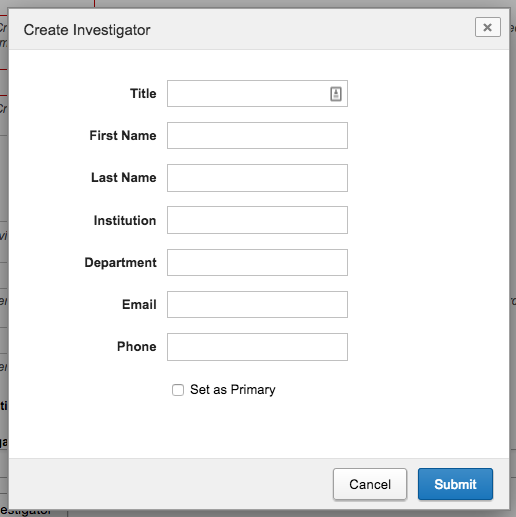
Task: Close the Create Investigator dialog with X
Action: tap(488, 27)
